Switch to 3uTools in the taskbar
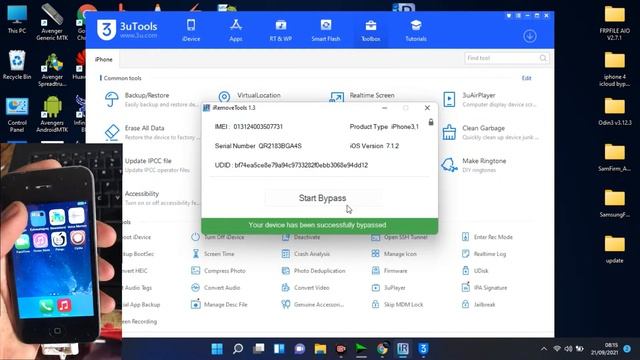This screenshot has width=640, height=360. [423, 349]
